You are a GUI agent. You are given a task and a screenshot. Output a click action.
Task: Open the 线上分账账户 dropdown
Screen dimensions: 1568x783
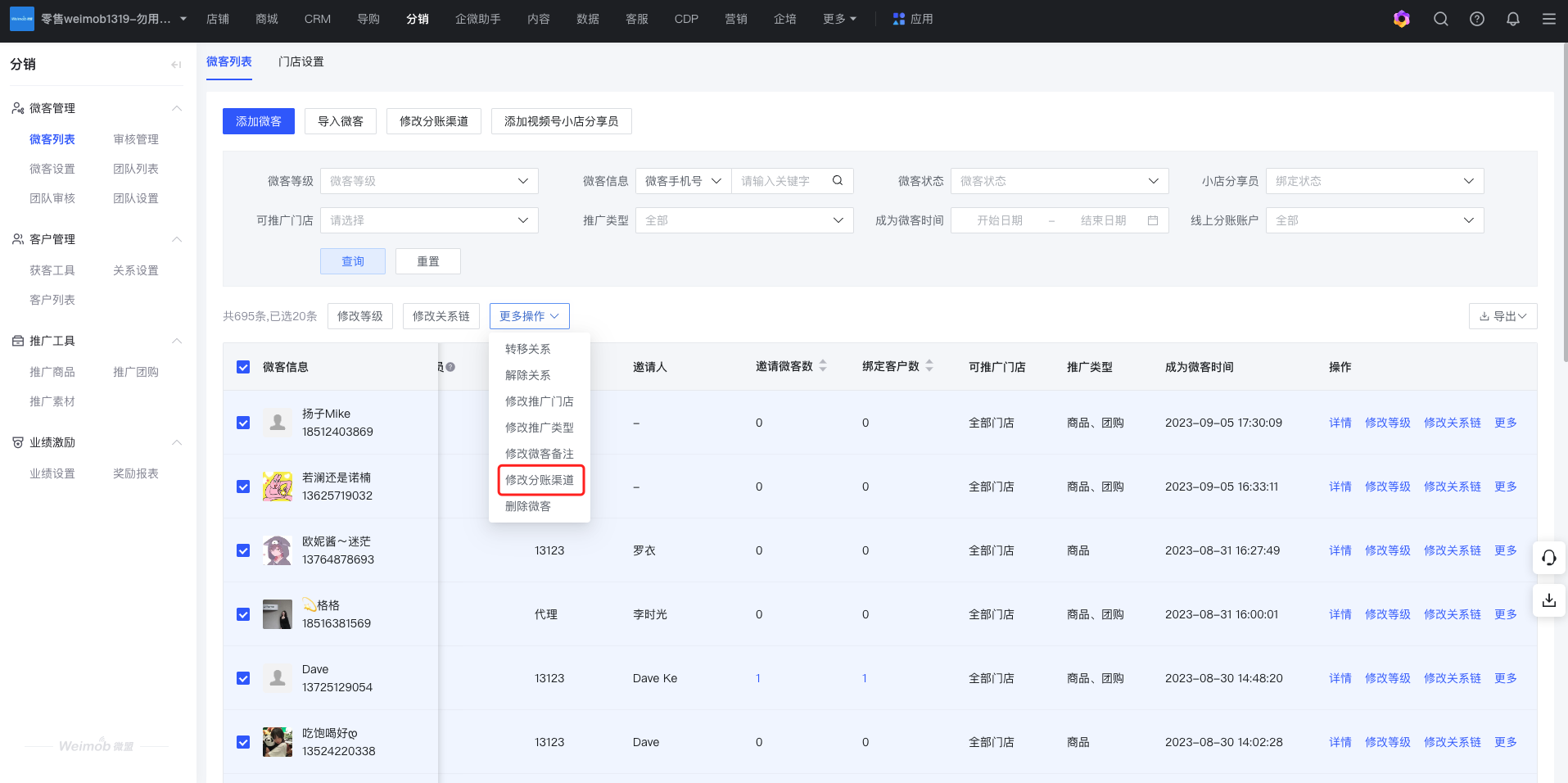1375,220
